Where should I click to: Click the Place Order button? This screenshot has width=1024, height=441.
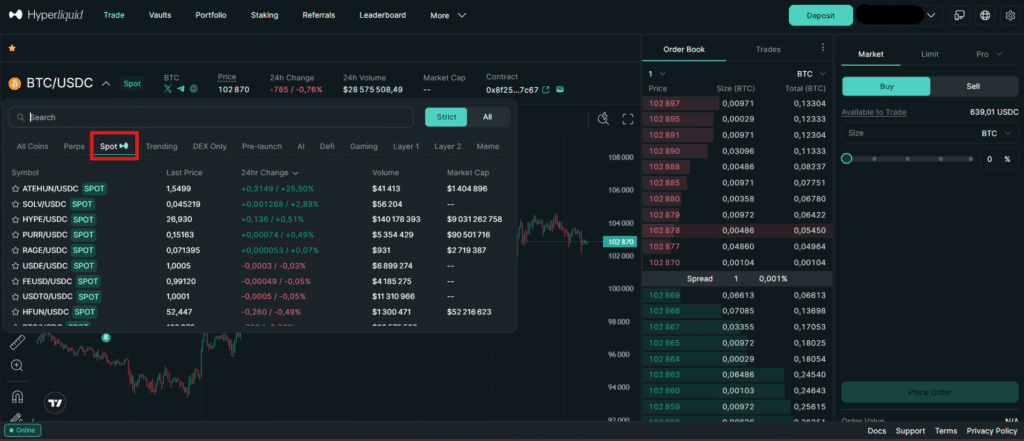(x=929, y=392)
